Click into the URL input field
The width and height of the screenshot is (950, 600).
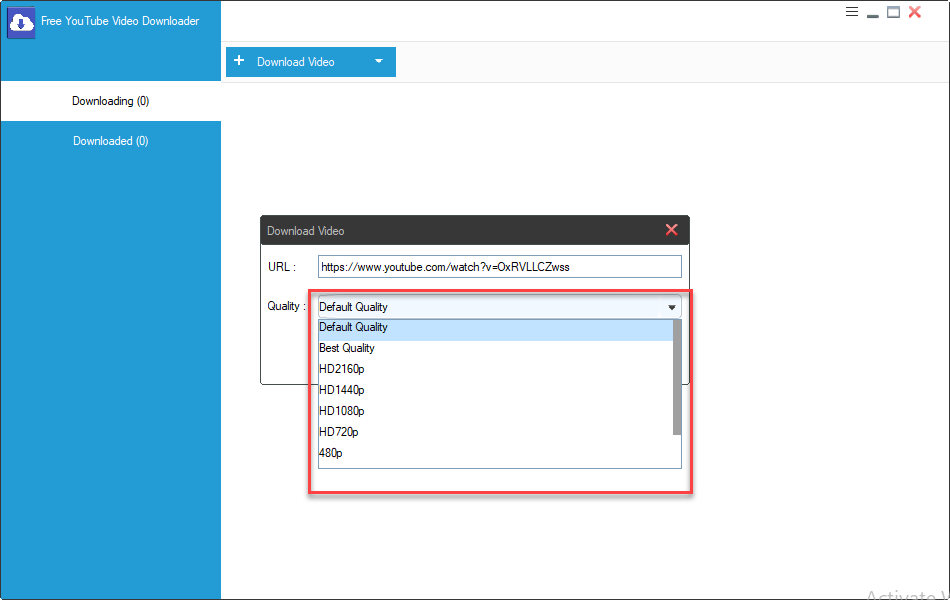(499, 267)
